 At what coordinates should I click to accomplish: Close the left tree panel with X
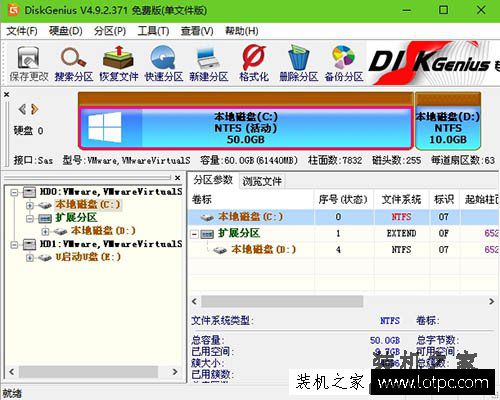(178, 178)
